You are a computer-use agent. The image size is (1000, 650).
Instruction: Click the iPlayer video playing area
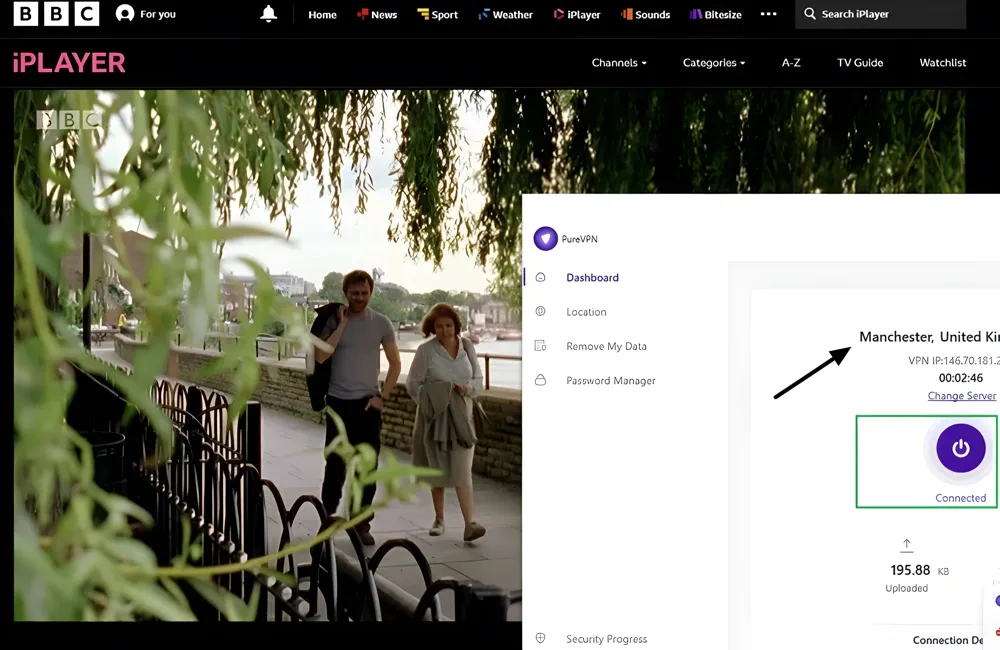coord(268,355)
